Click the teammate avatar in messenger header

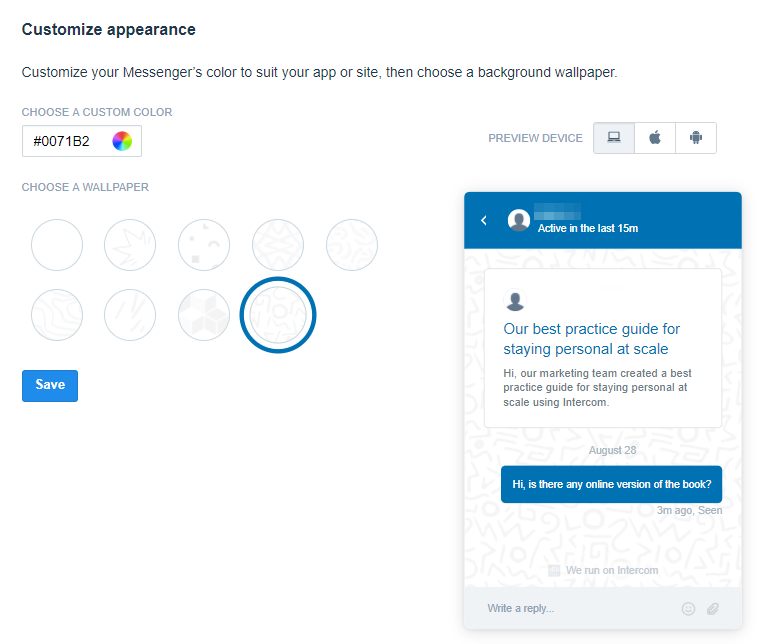(519, 220)
